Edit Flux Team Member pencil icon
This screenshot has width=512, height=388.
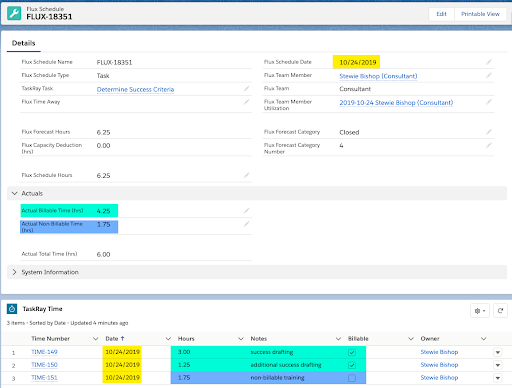489,75
